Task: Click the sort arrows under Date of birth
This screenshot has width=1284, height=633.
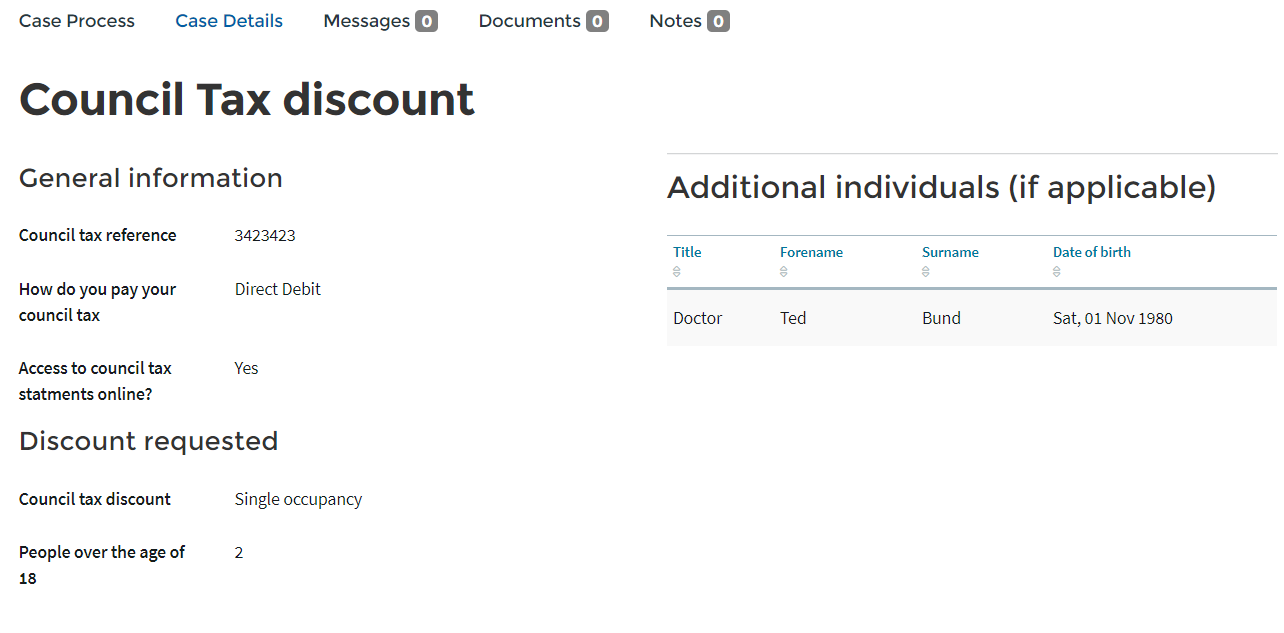Action: click(1057, 272)
